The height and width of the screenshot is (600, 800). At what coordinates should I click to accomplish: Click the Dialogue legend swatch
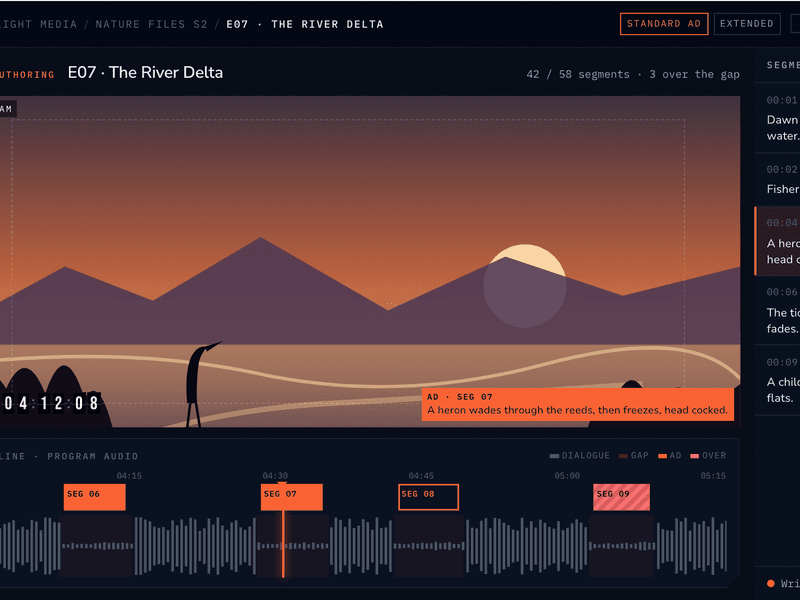click(x=554, y=456)
